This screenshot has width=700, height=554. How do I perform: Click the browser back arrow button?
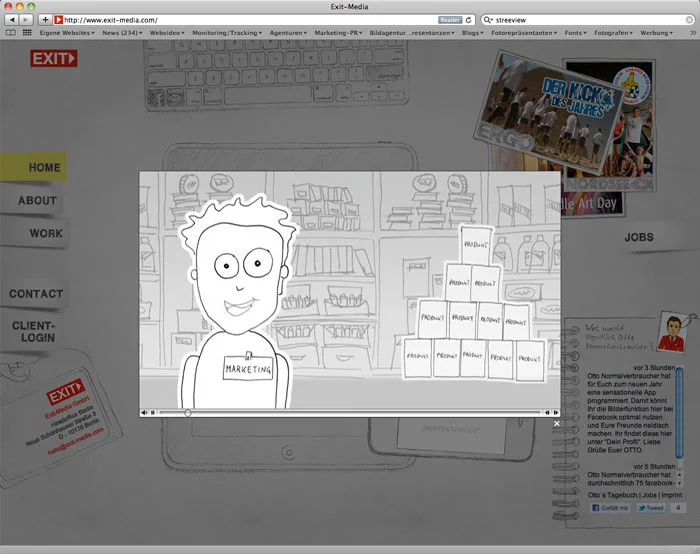[11, 20]
